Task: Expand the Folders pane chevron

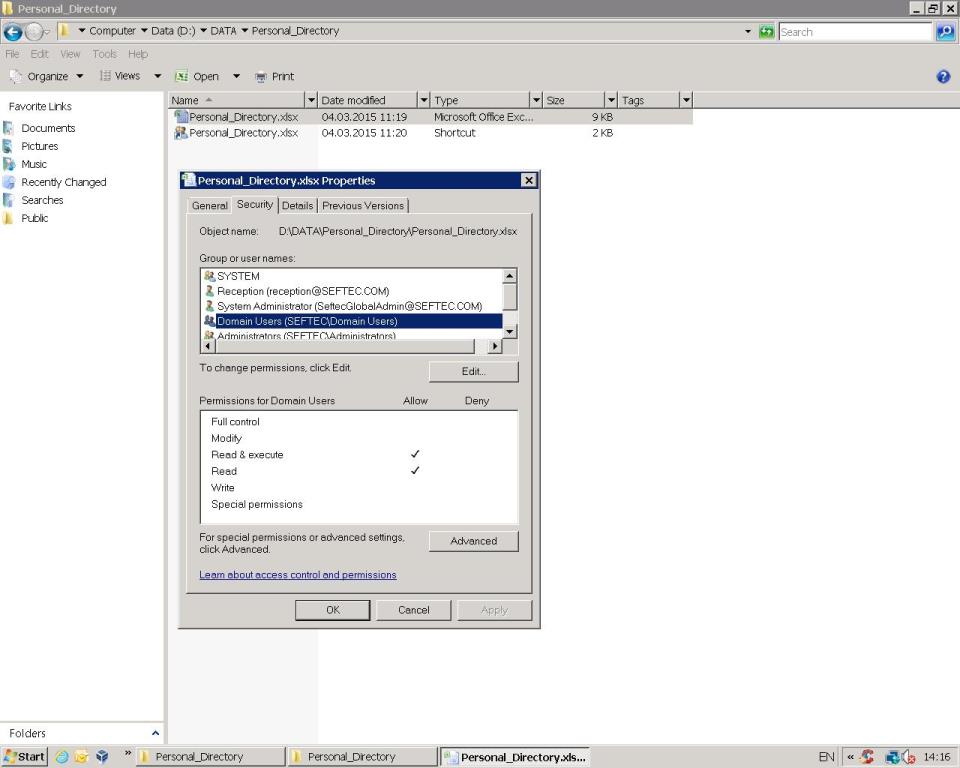Action: pos(156,733)
